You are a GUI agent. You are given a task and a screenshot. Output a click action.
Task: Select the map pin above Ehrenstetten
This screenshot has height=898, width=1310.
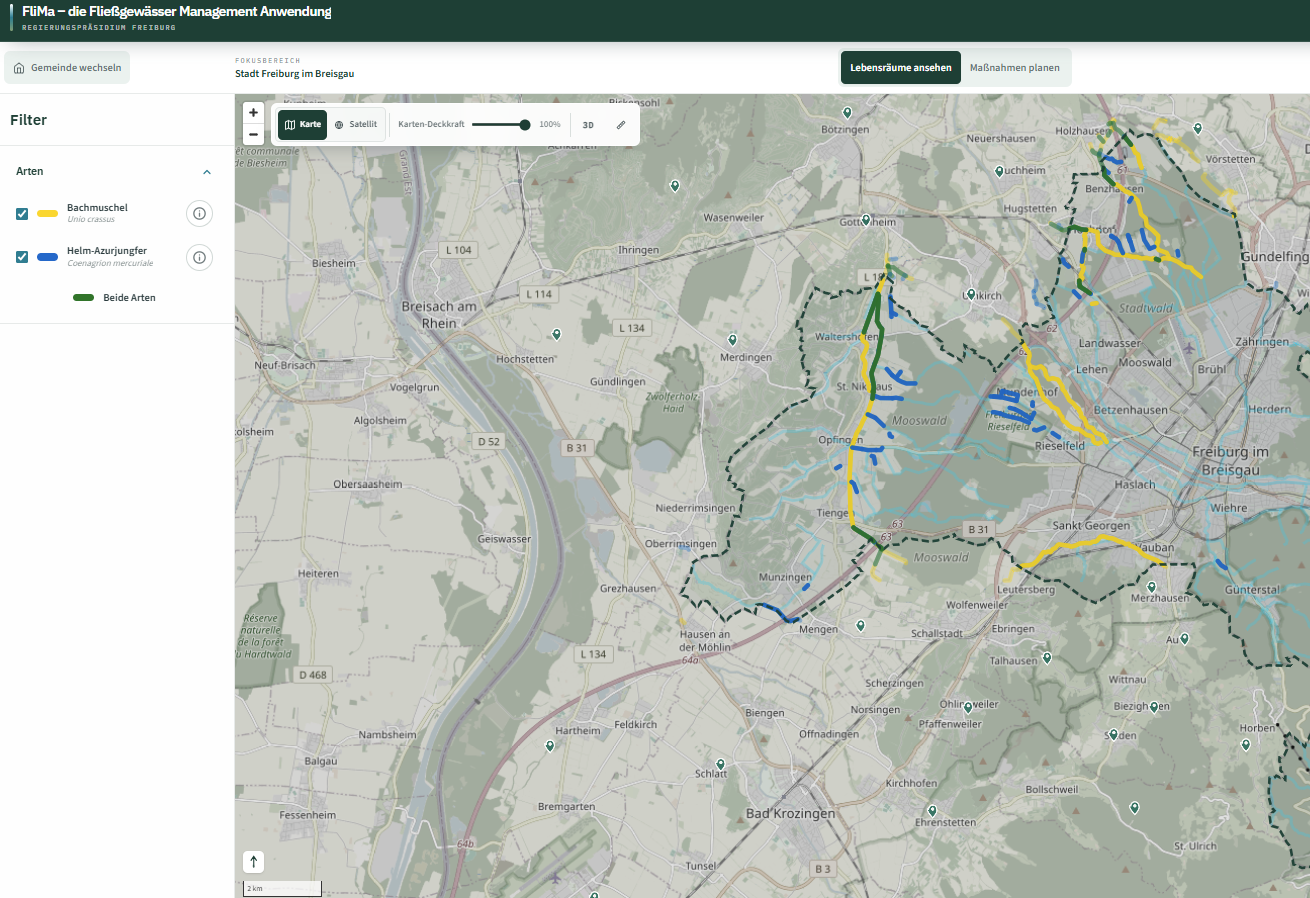coord(932,810)
